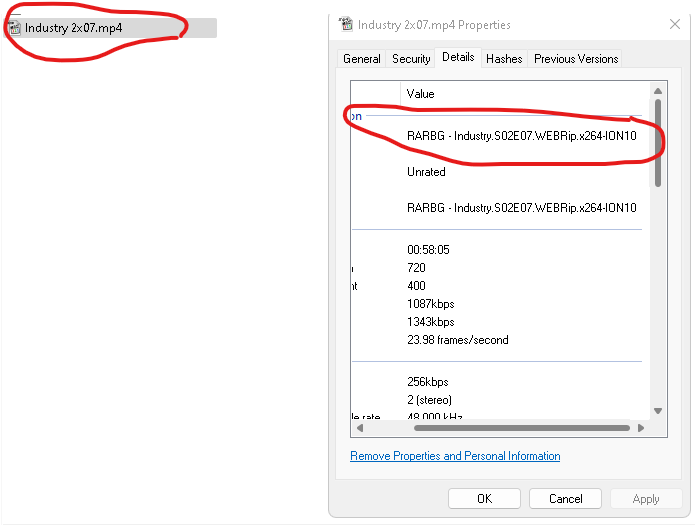Screen dimensions: 695x525
Task: Select the 256kbps audio bit rate value
Action: tap(427, 382)
